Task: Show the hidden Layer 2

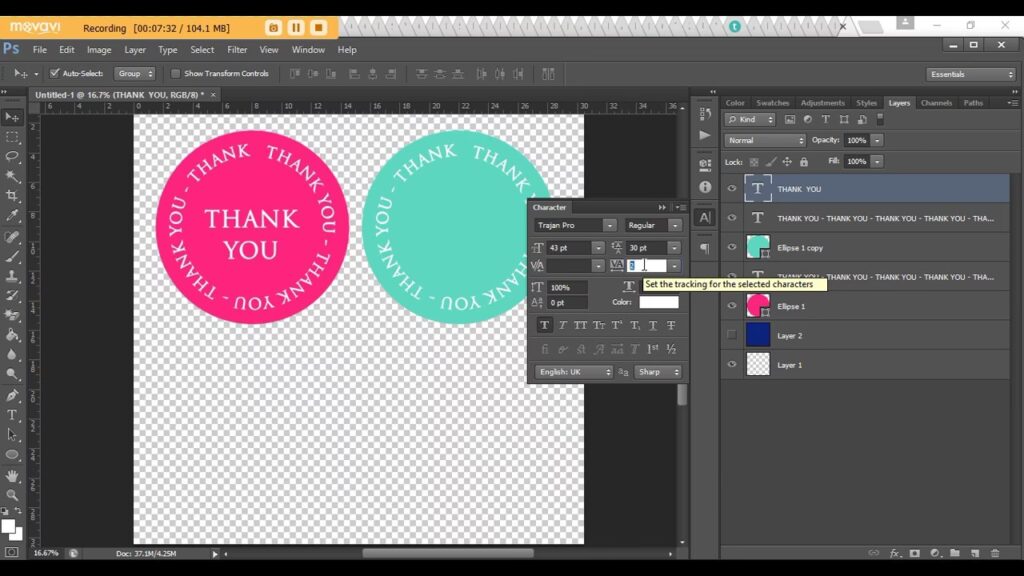Action: [731, 335]
